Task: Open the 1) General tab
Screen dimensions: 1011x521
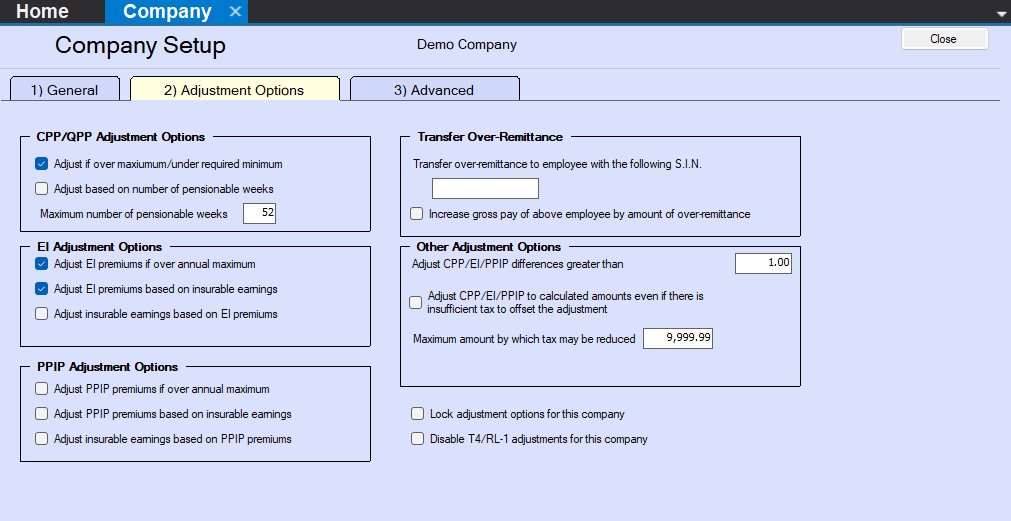Action: pos(65,90)
